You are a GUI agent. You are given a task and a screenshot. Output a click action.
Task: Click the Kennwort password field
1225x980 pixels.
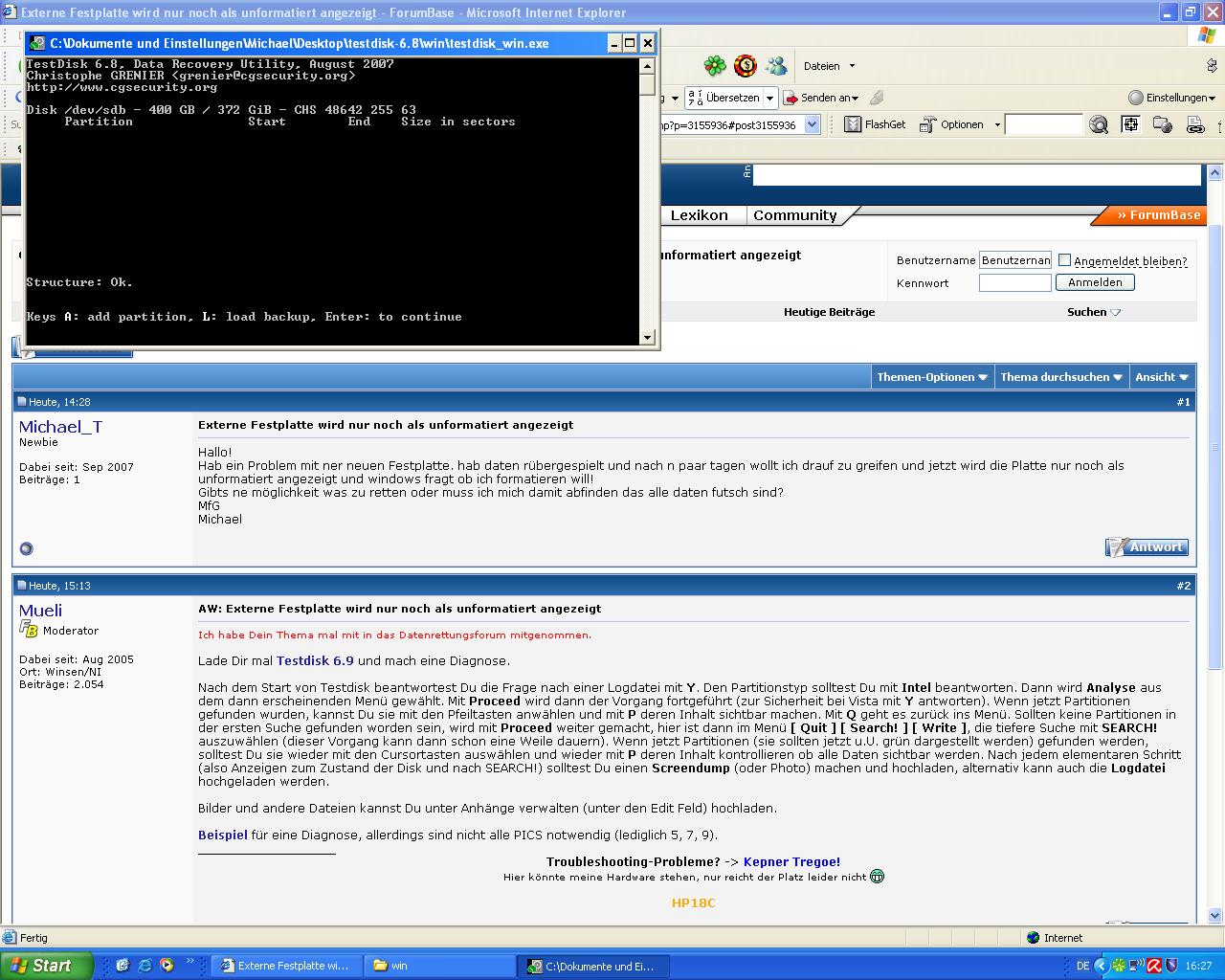point(1014,282)
